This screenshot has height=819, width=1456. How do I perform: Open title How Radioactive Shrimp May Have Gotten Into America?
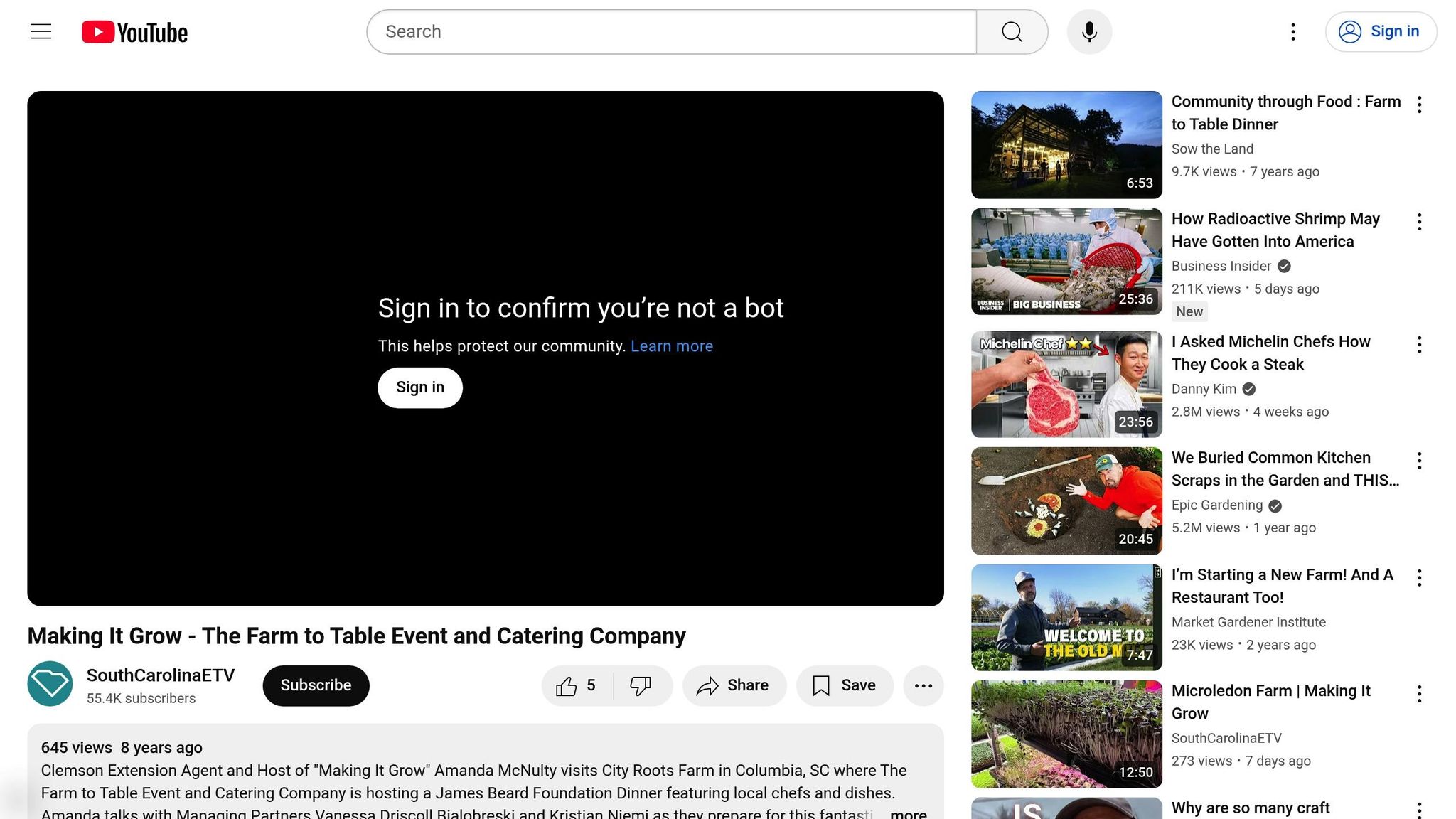coord(1275,230)
